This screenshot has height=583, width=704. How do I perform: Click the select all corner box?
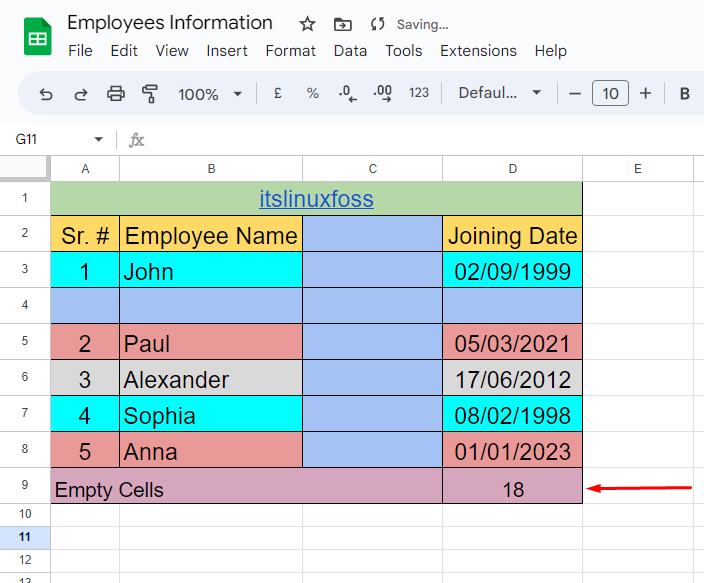(x=25, y=168)
